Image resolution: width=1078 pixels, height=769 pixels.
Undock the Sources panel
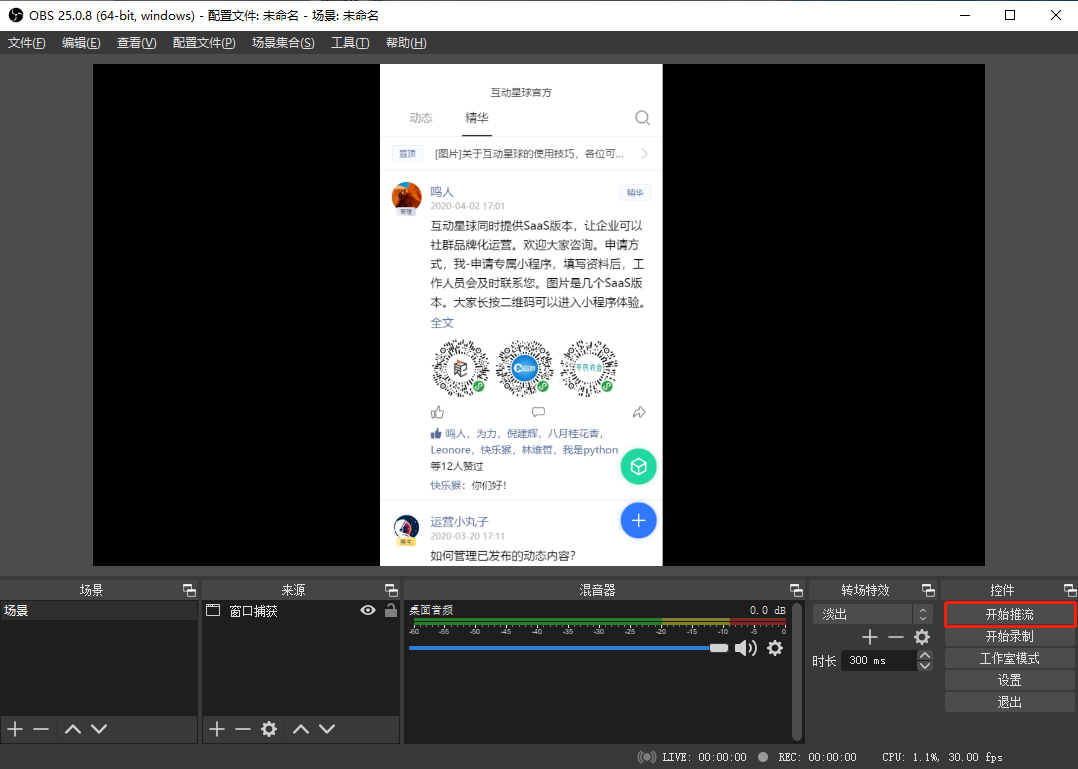coord(391,590)
